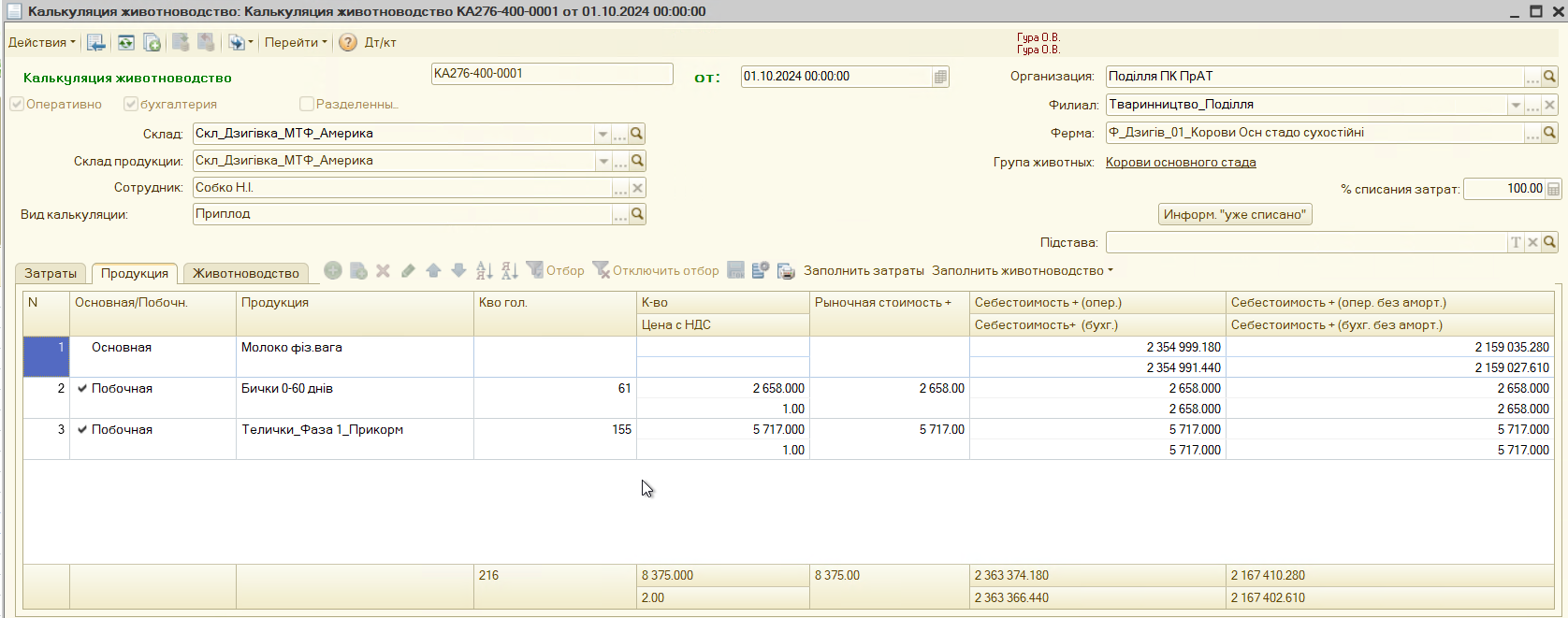Expand the Склад продукции dropdown arrow
The width and height of the screenshot is (1568, 618).
tap(603, 161)
